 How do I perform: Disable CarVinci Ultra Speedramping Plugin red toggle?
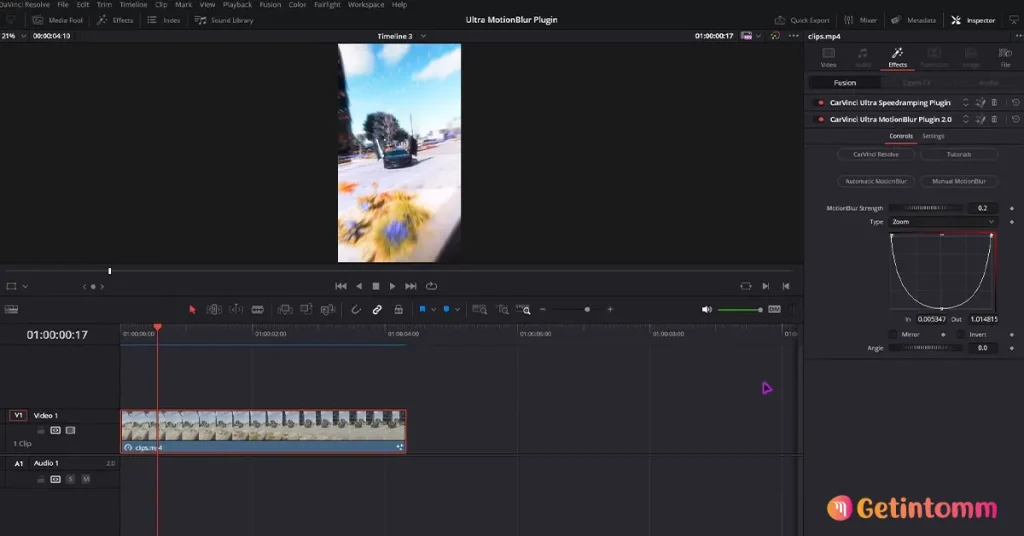coord(821,102)
